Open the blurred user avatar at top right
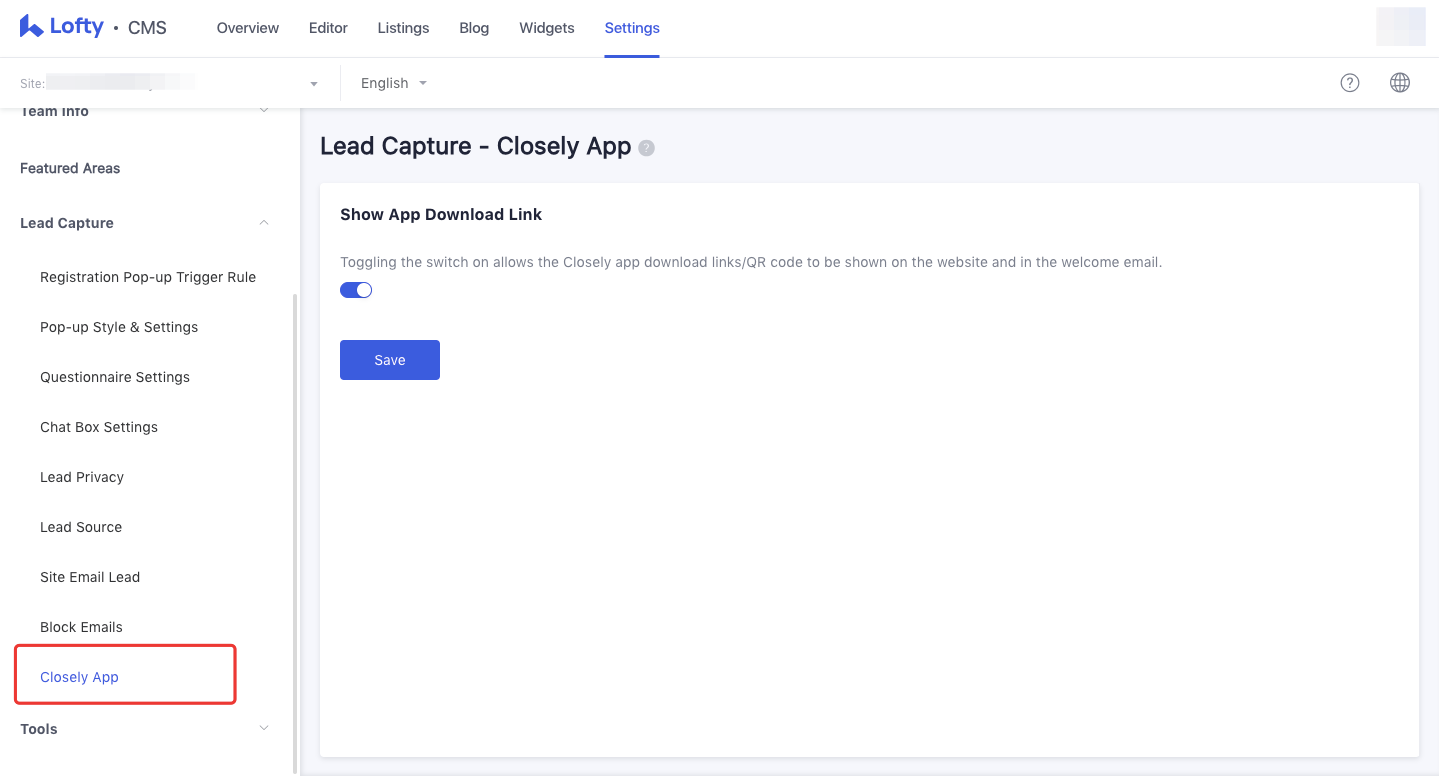 pos(1401,27)
